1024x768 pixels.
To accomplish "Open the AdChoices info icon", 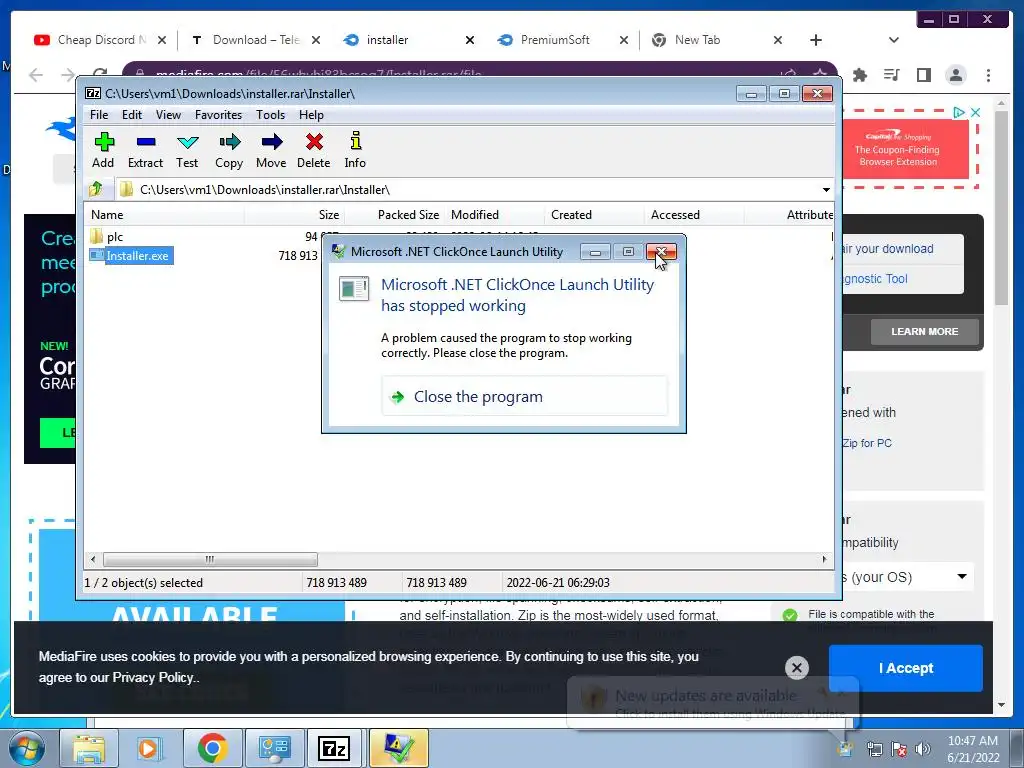I will (x=959, y=112).
